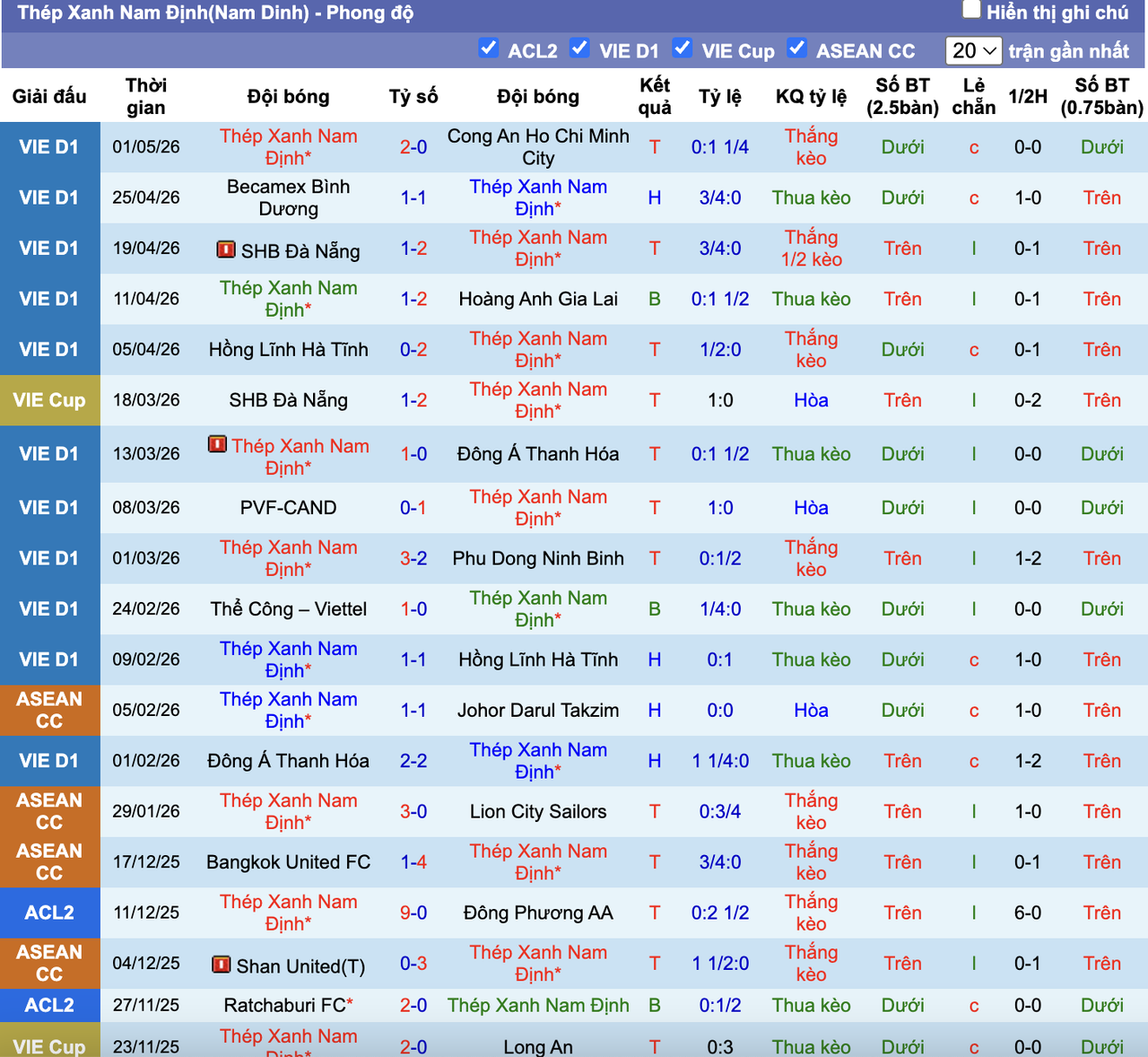Click the Số BT (2.5bàn) column header
The width and height of the screenshot is (1148, 1057).
coord(902,96)
